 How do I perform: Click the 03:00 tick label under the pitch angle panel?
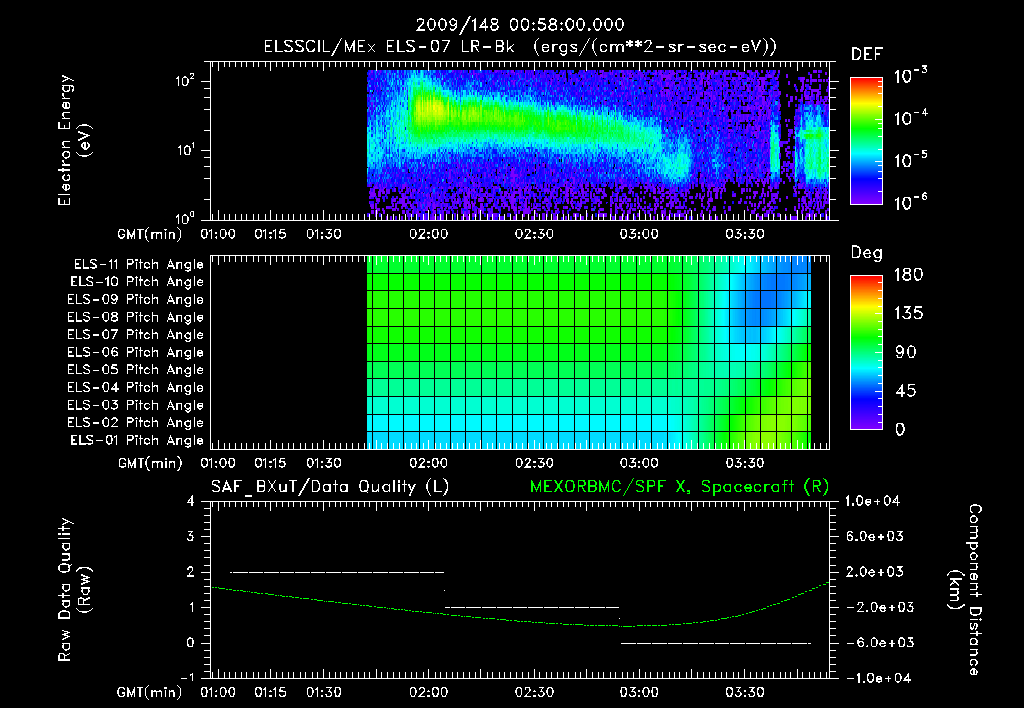(x=639, y=463)
